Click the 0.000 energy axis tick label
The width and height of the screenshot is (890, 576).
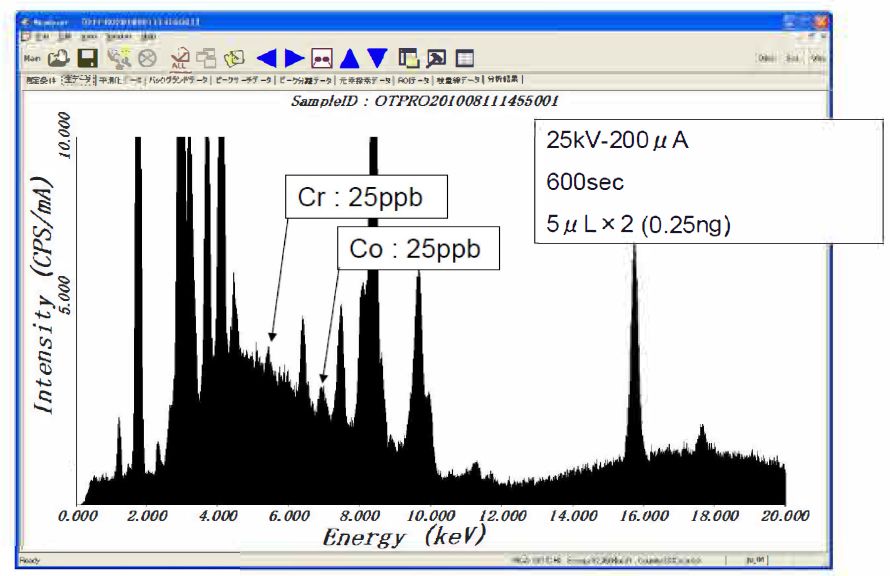78,516
